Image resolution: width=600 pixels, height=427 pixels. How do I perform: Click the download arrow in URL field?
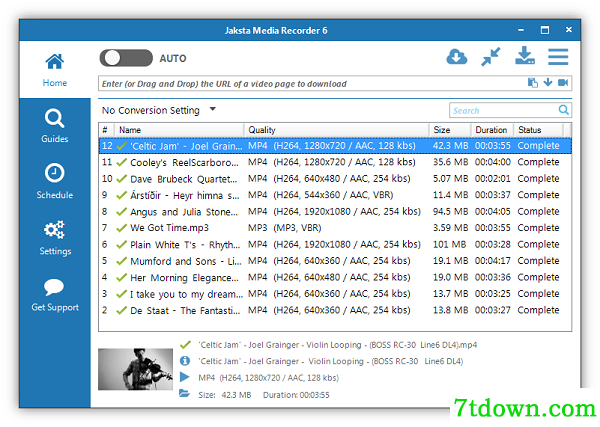point(548,82)
